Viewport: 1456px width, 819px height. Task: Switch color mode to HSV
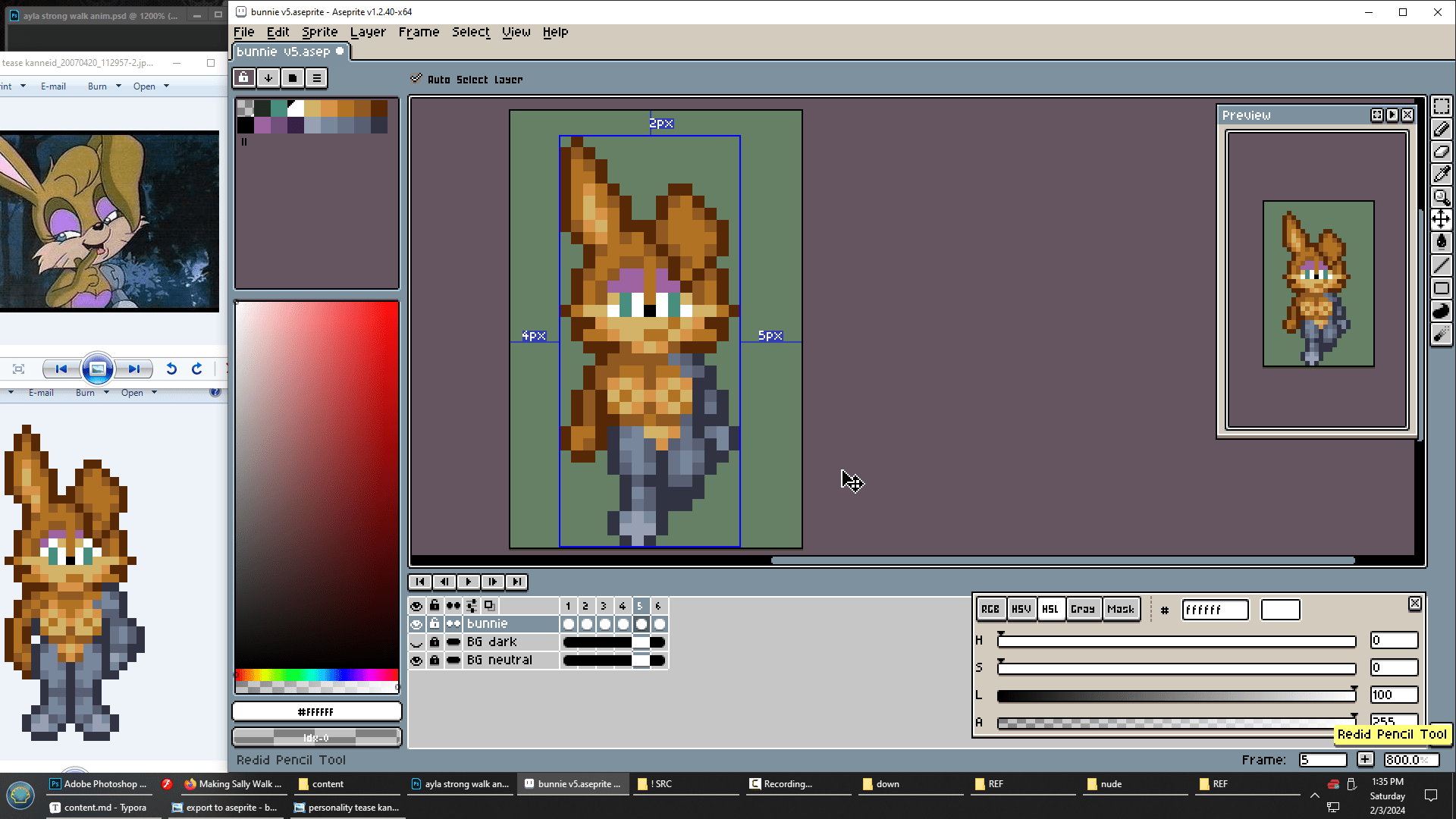coord(1021,609)
